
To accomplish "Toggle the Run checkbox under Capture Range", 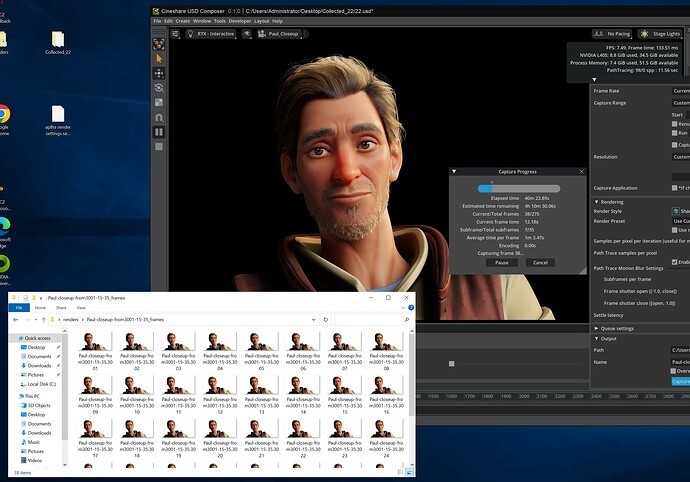I will point(676,132).
